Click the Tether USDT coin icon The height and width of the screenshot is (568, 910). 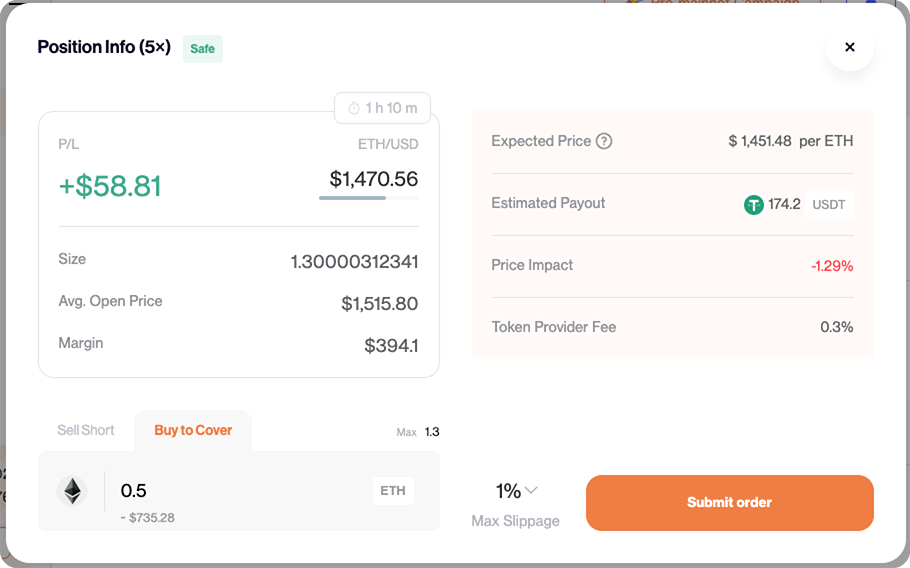[754, 205]
